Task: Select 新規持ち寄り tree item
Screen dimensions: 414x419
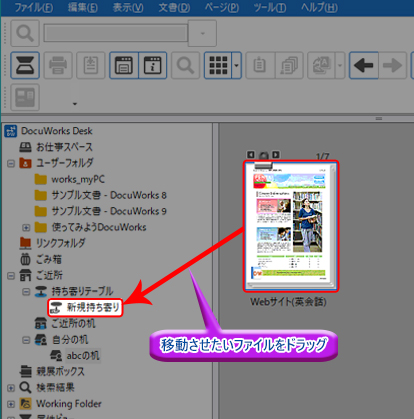Action: click(93, 307)
